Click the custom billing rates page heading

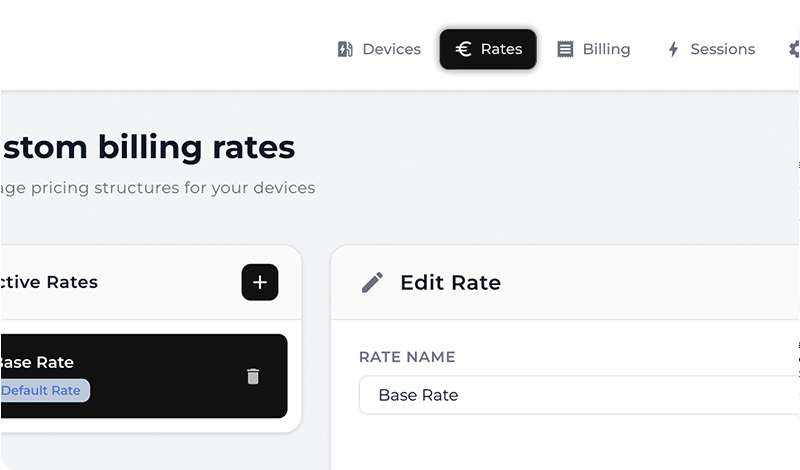coord(148,148)
